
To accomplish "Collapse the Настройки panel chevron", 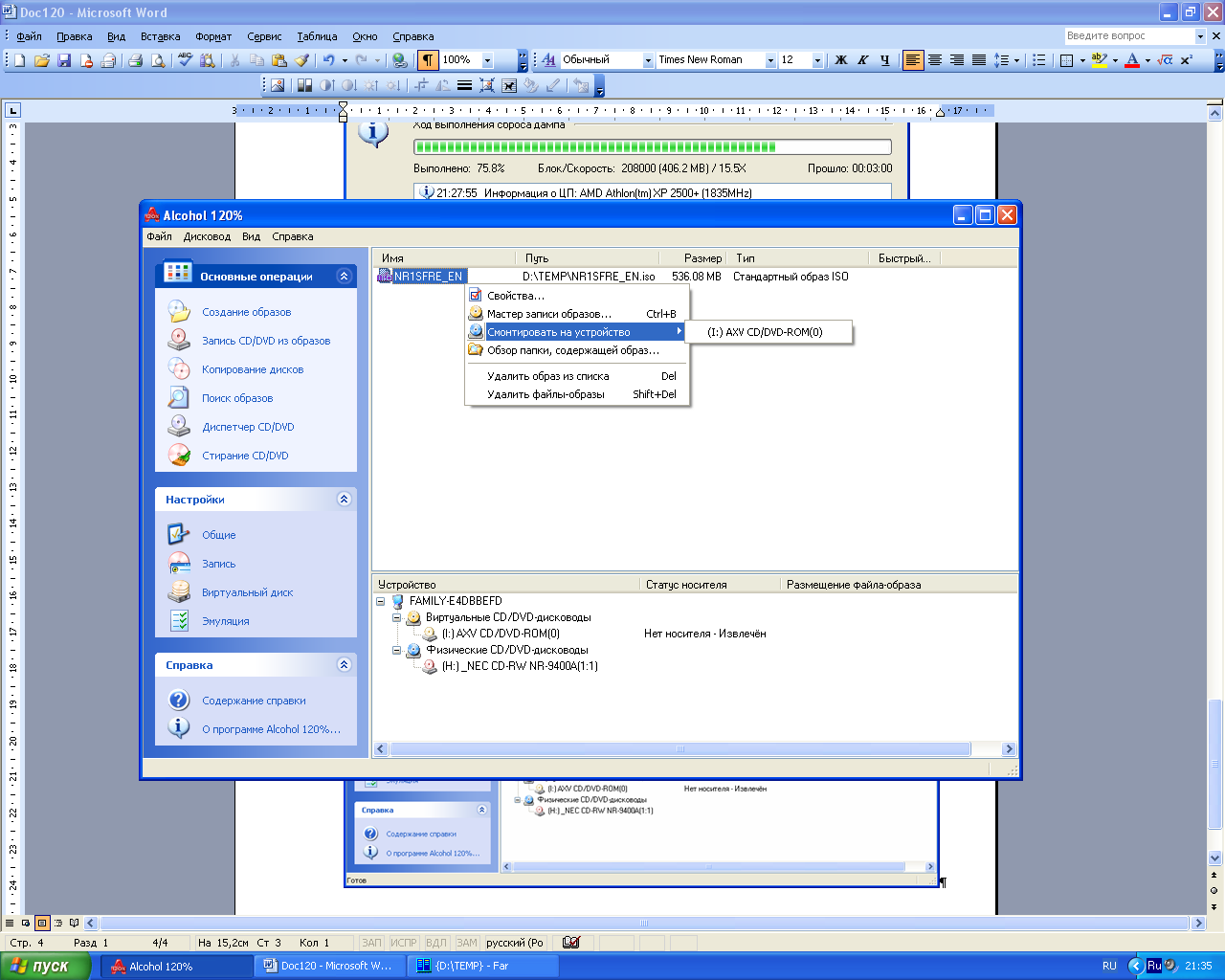I will click(x=344, y=499).
